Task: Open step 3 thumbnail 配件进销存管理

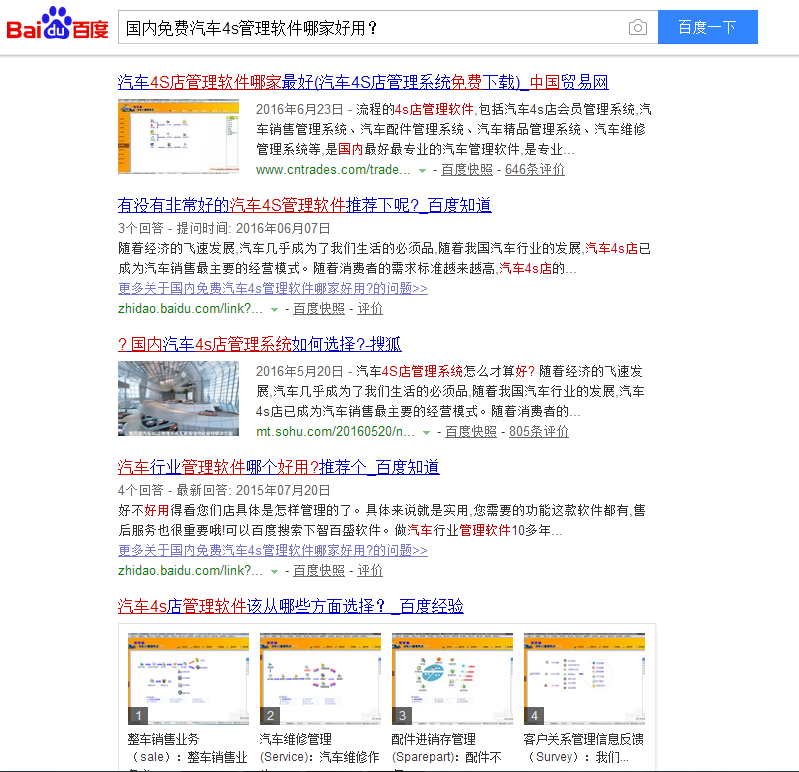Action: (x=452, y=679)
